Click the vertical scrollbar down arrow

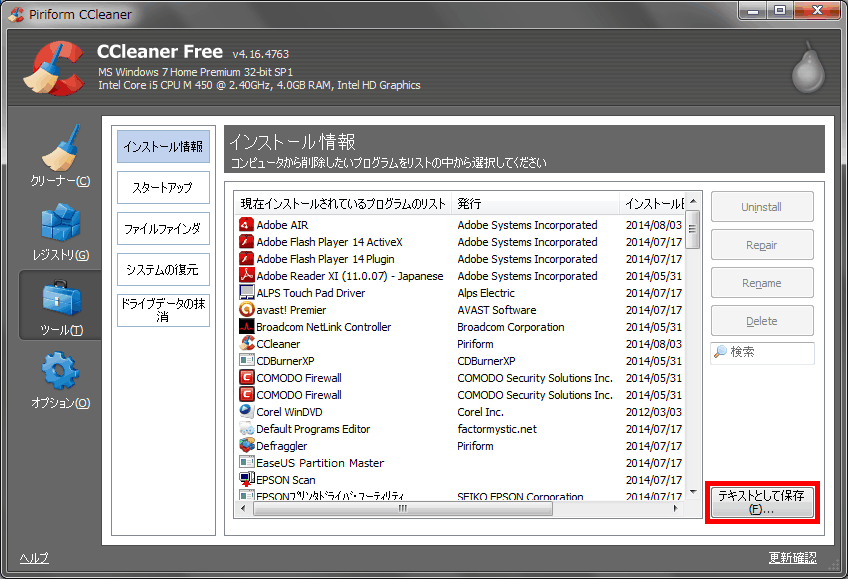693,492
